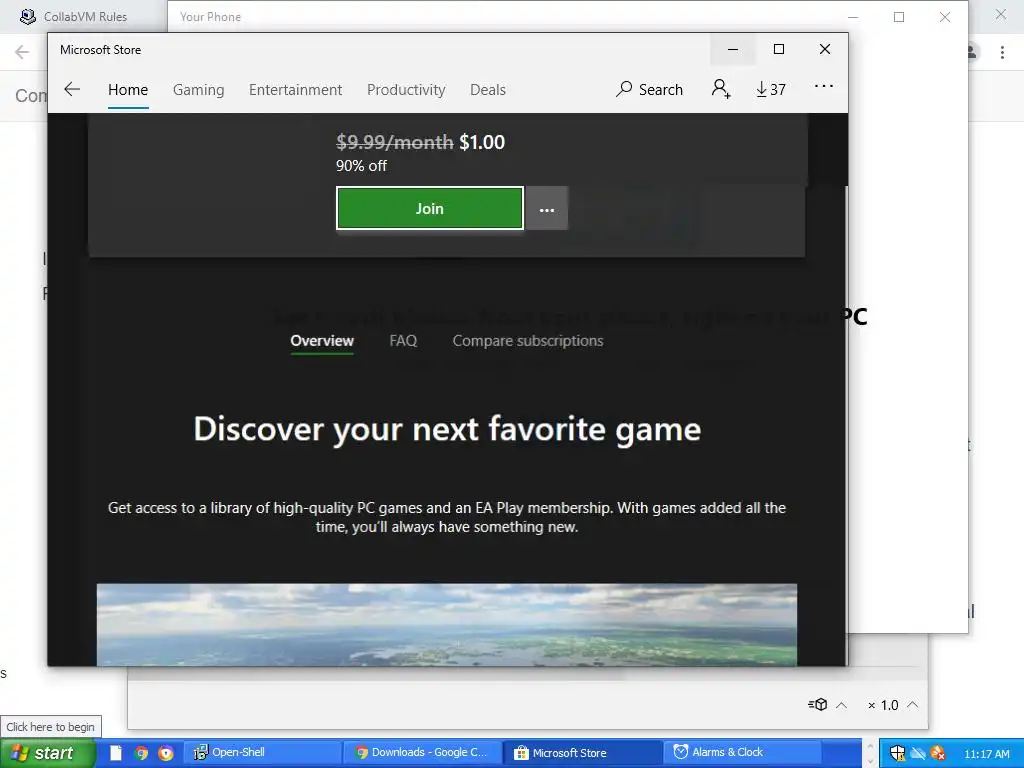Viewport: 1024px width, 768px height.
Task: Go to the Deals tab
Action: (x=488, y=89)
